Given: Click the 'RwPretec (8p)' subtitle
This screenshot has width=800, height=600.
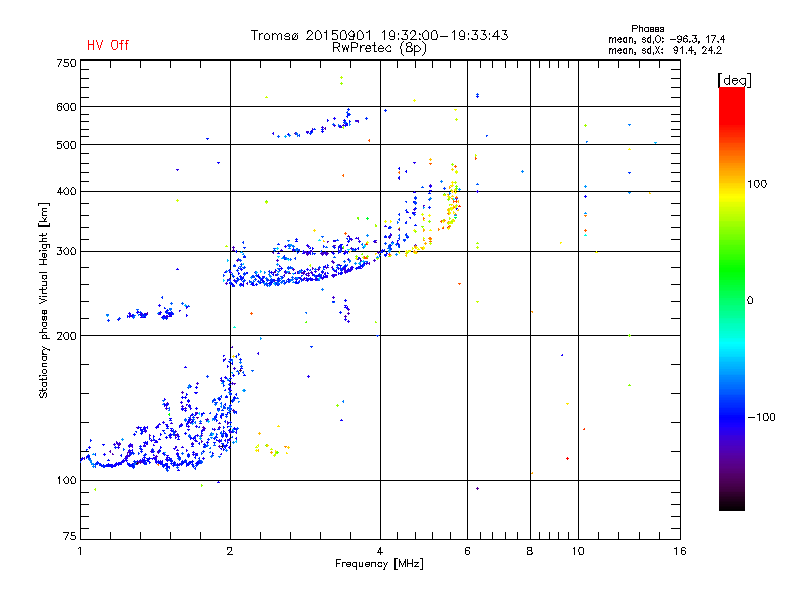Looking at the screenshot, I should (379, 48).
